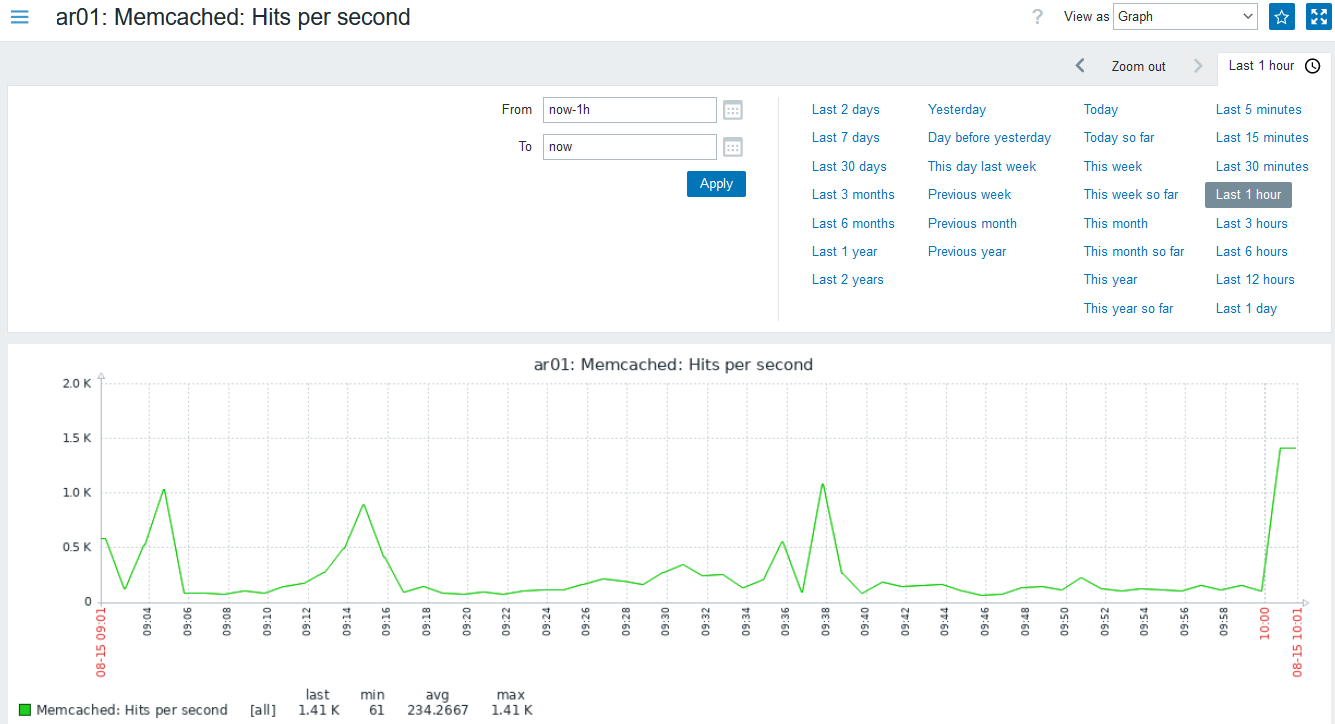This screenshot has height=724, width=1335.
Task: Click the help question mark icon
Action: [x=1037, y=17]
